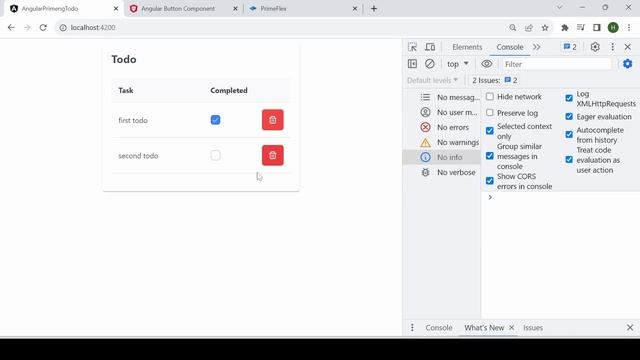640x360 pixels.
Task: Toggle blue console settings gear
Action: 628,64
